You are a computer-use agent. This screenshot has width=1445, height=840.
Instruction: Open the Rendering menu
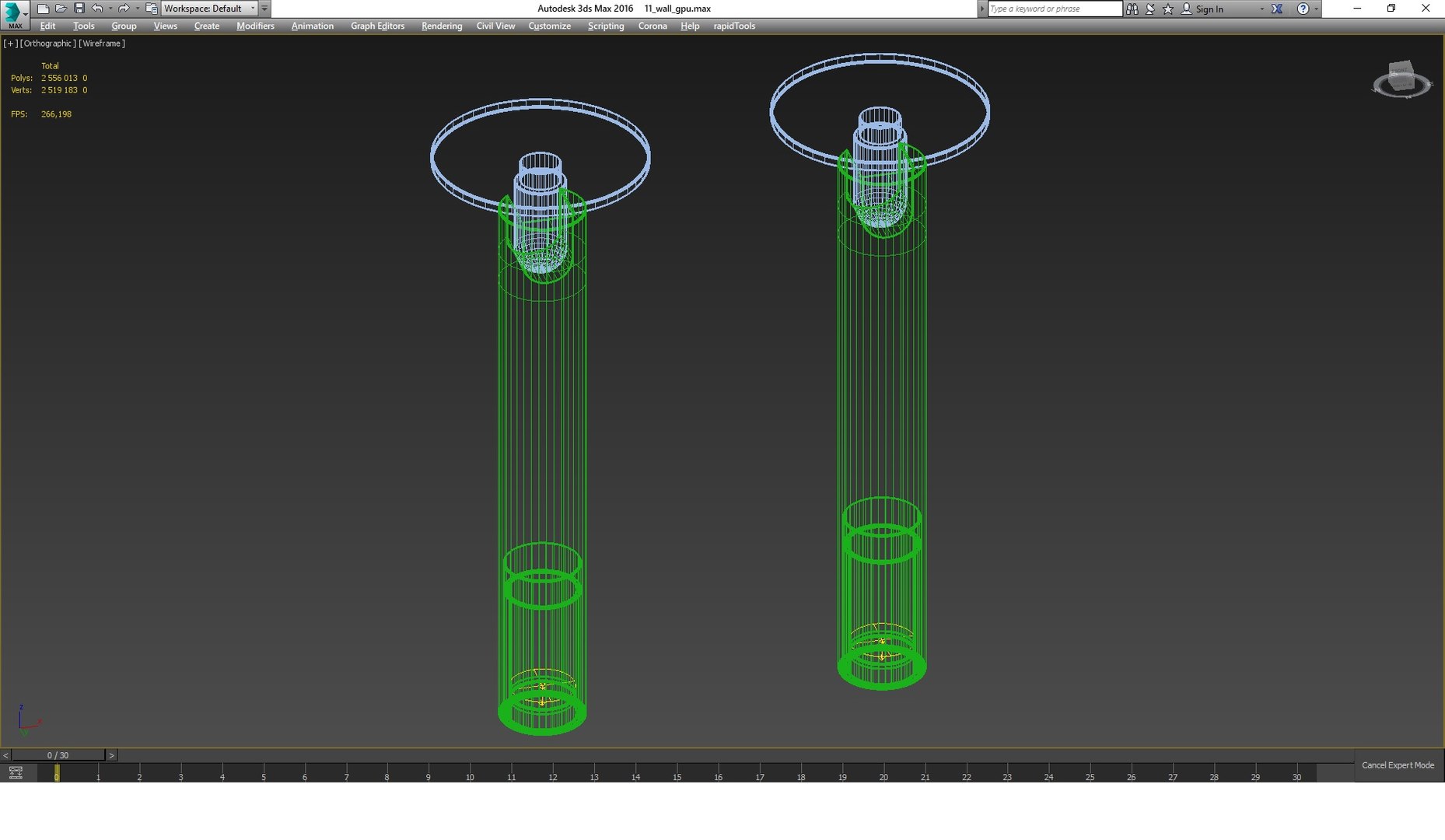[442, 26]
